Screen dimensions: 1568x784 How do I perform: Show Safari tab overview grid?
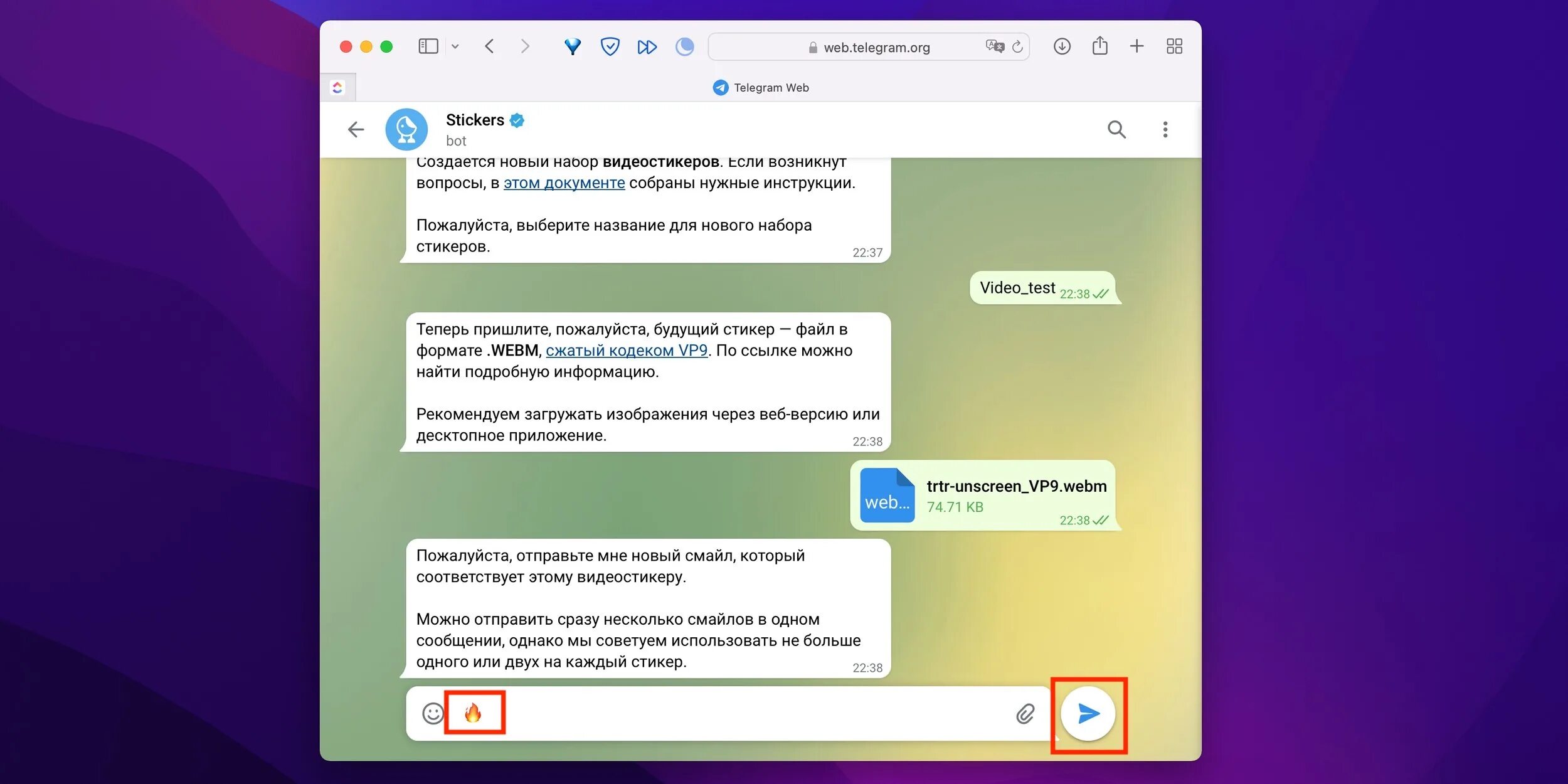(x=1174, y=46)
